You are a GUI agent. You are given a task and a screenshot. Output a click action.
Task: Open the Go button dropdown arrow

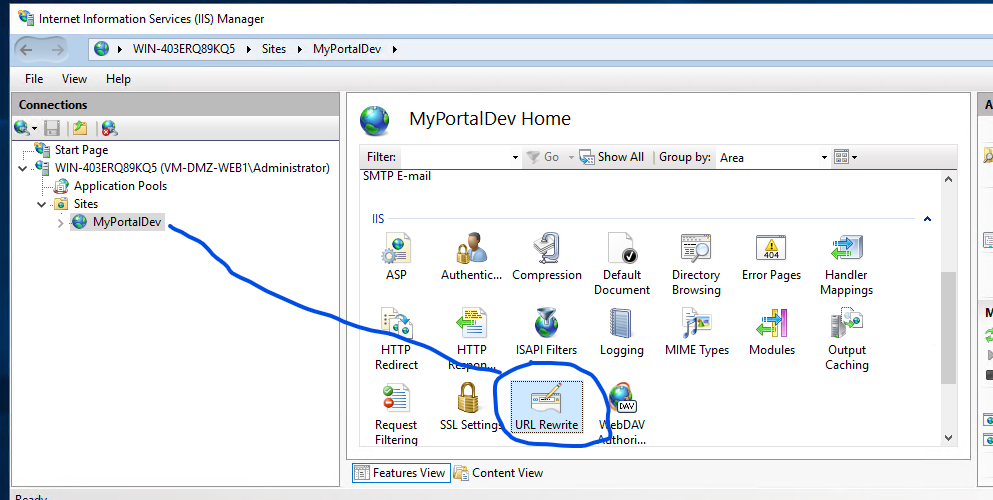571,157
